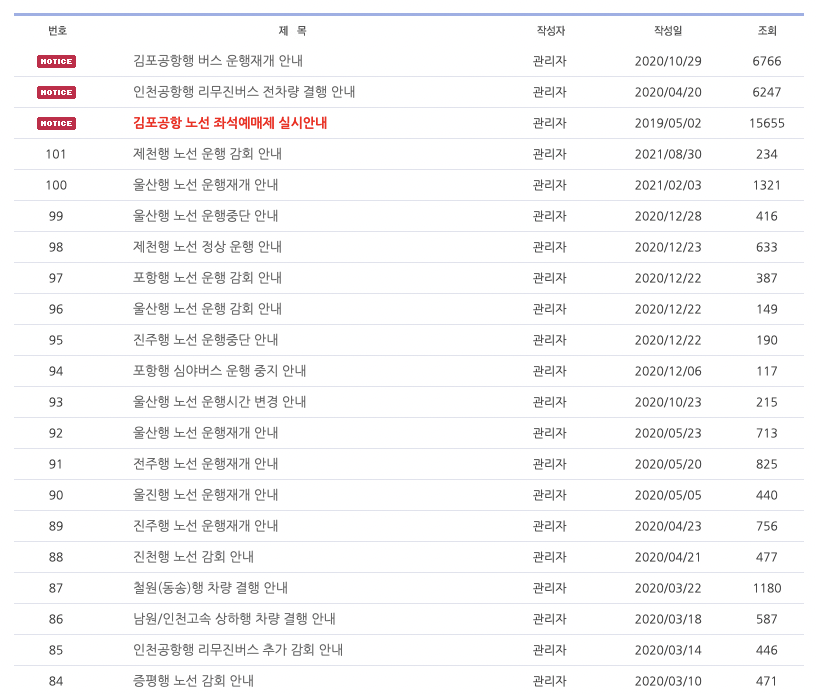Click date 2020/05/20
The width and height of the screenshot is (816, 694).
[x=668, y=464]
